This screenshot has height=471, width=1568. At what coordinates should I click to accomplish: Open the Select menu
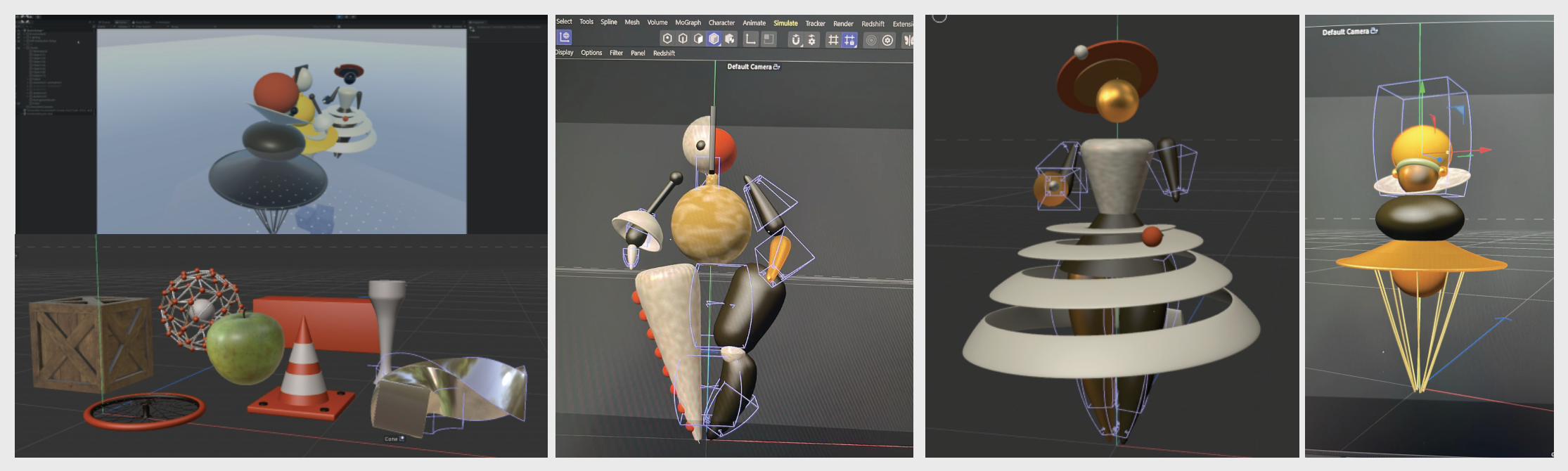point(564,22)
